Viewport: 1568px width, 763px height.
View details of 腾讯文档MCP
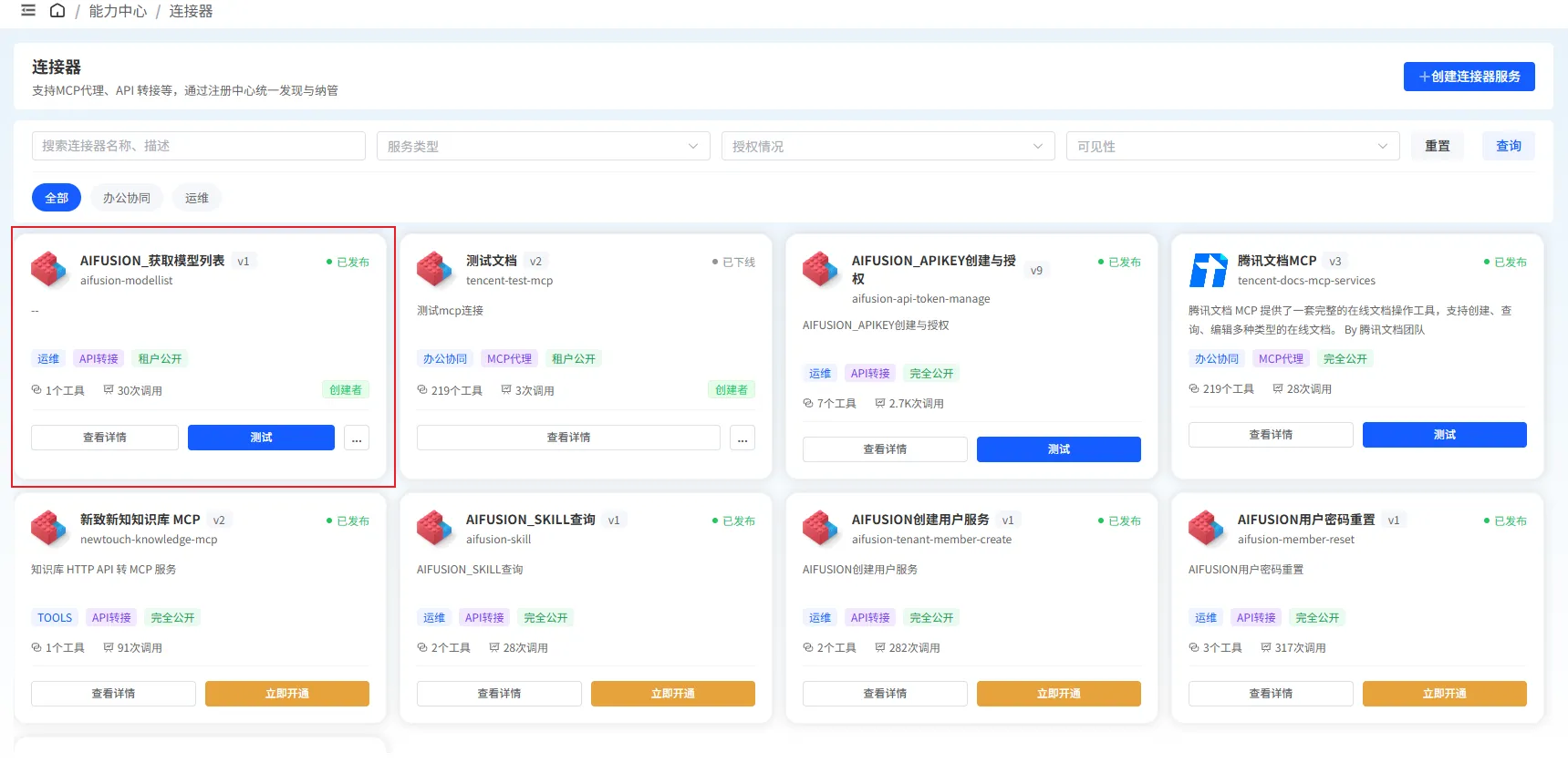1271,435
